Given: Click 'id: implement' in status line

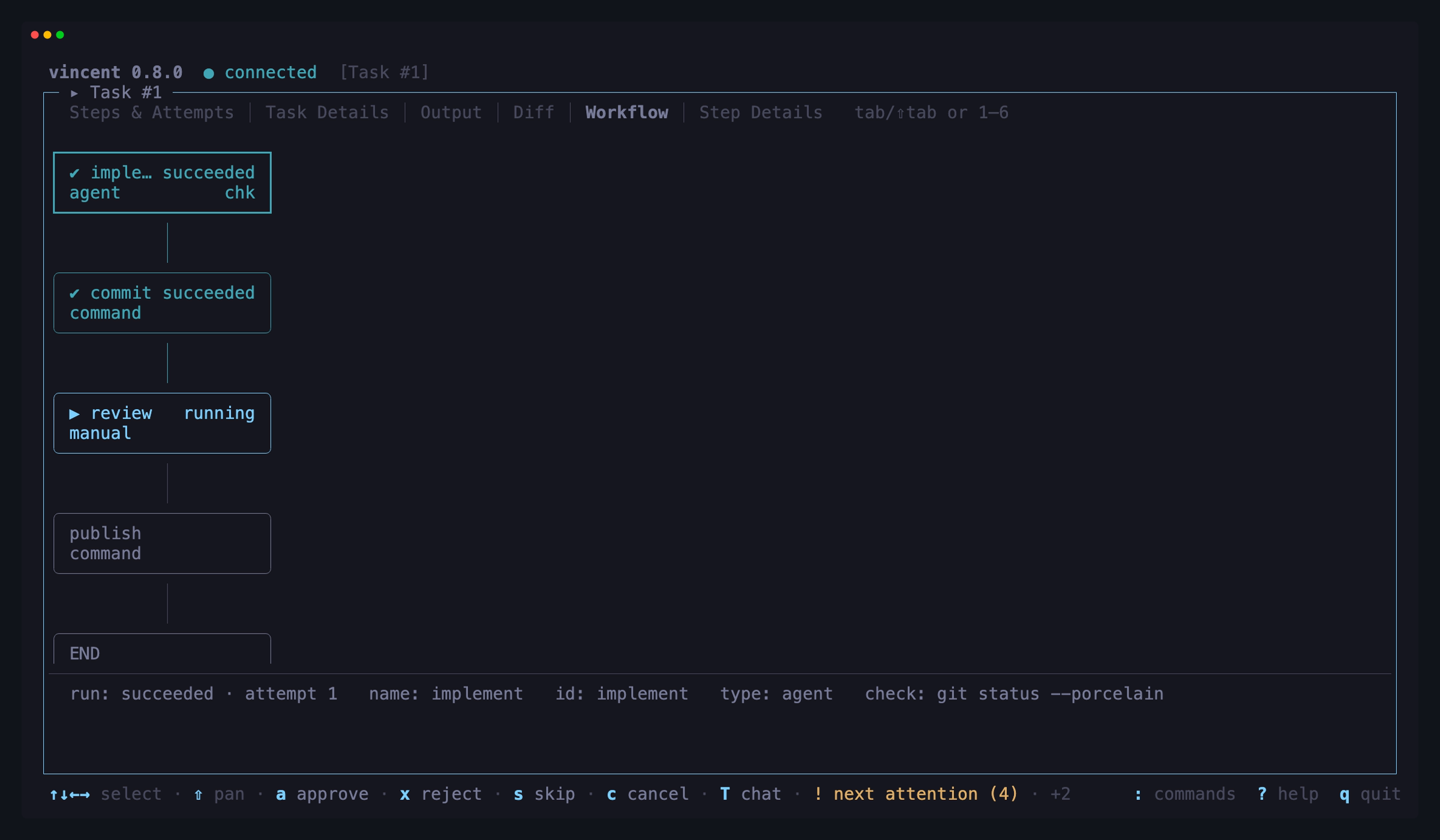Looking at the screenshot, I should click(622, 694).
